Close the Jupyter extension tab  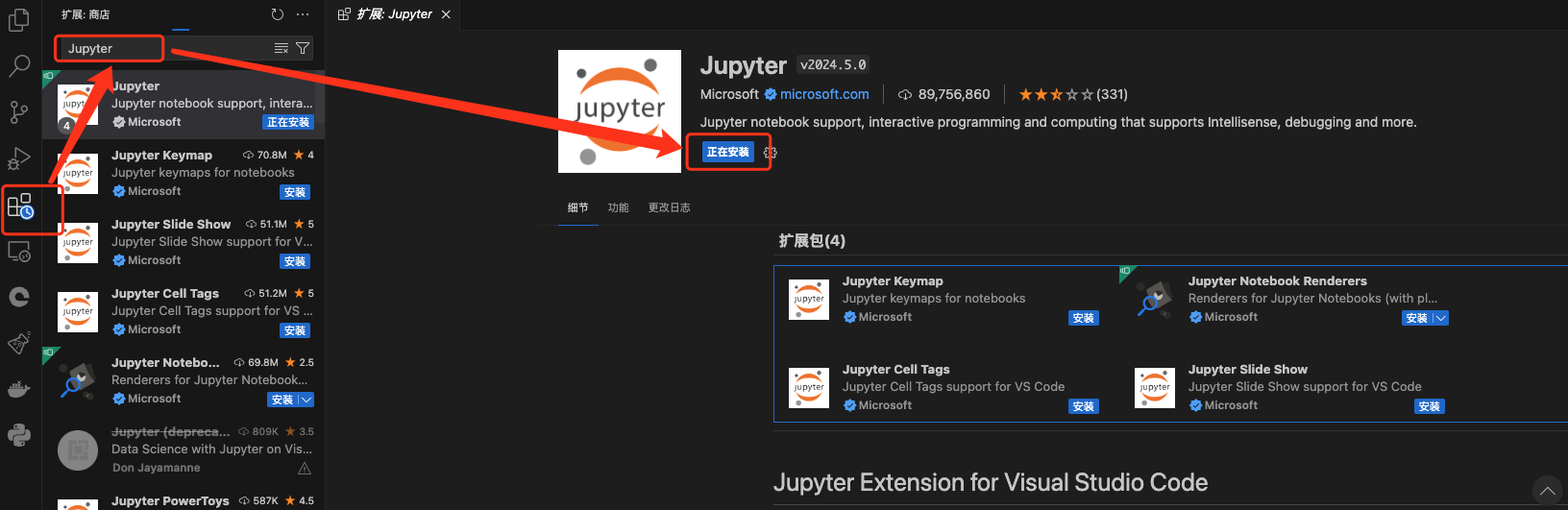446,14
